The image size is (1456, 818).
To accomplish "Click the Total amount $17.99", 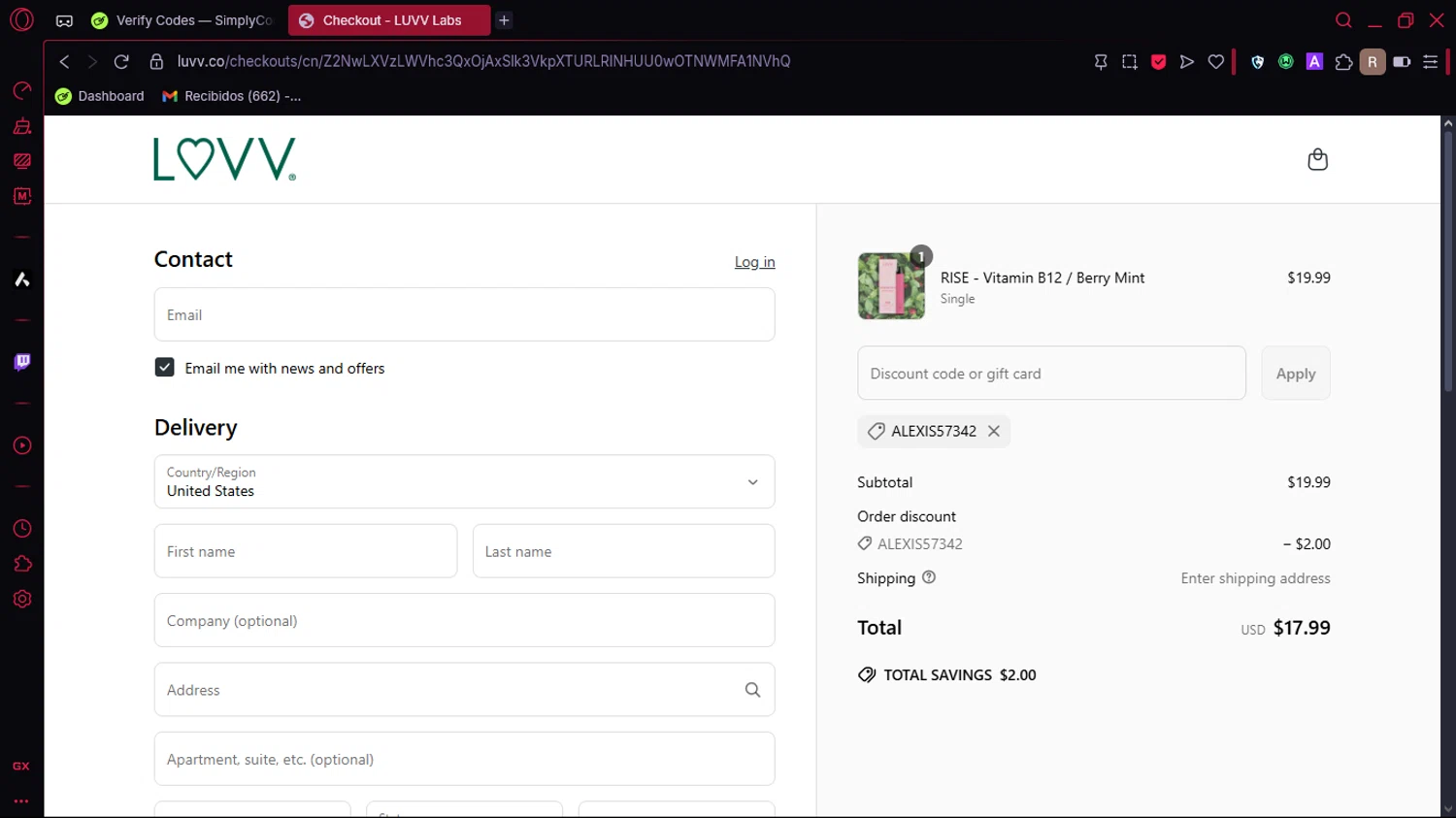I will (1302, 628).
